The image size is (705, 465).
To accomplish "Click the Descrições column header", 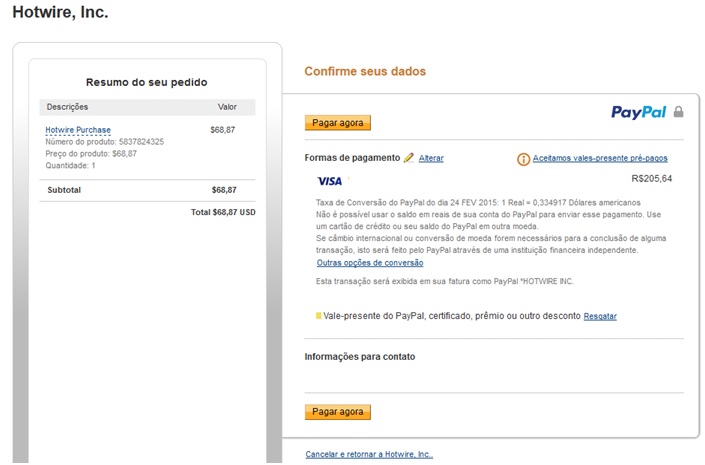I will [68, 106].
